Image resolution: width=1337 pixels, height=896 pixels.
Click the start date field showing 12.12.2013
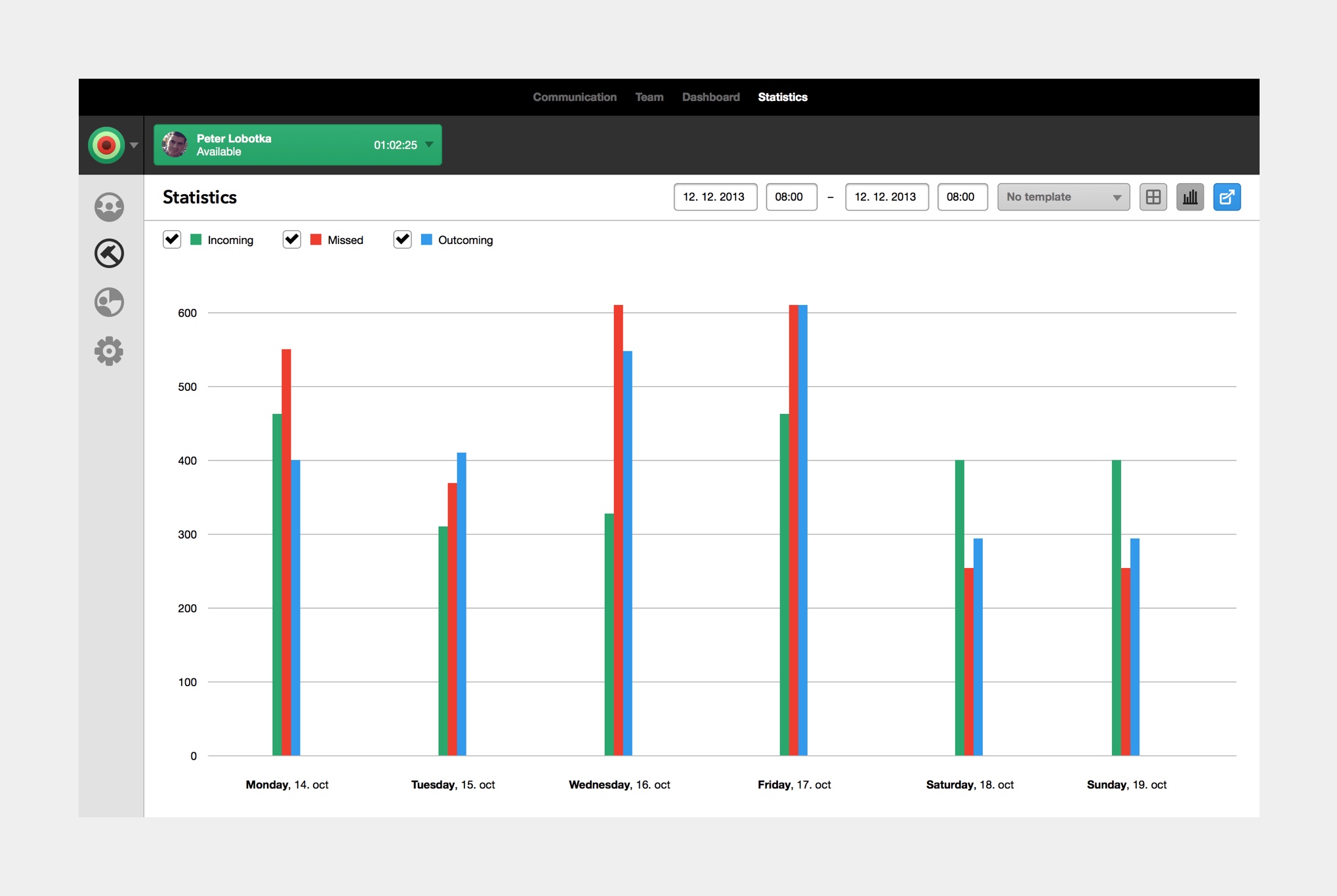click(x=714, y=197)
